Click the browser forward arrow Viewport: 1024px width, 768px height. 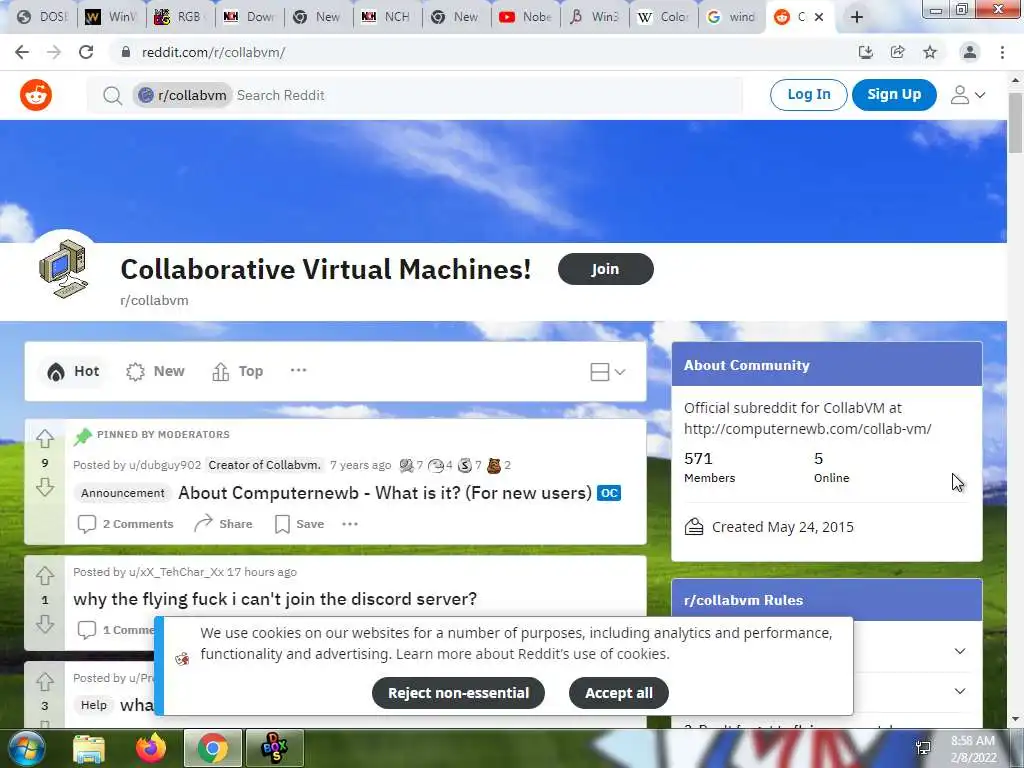[x=54, y=52]
